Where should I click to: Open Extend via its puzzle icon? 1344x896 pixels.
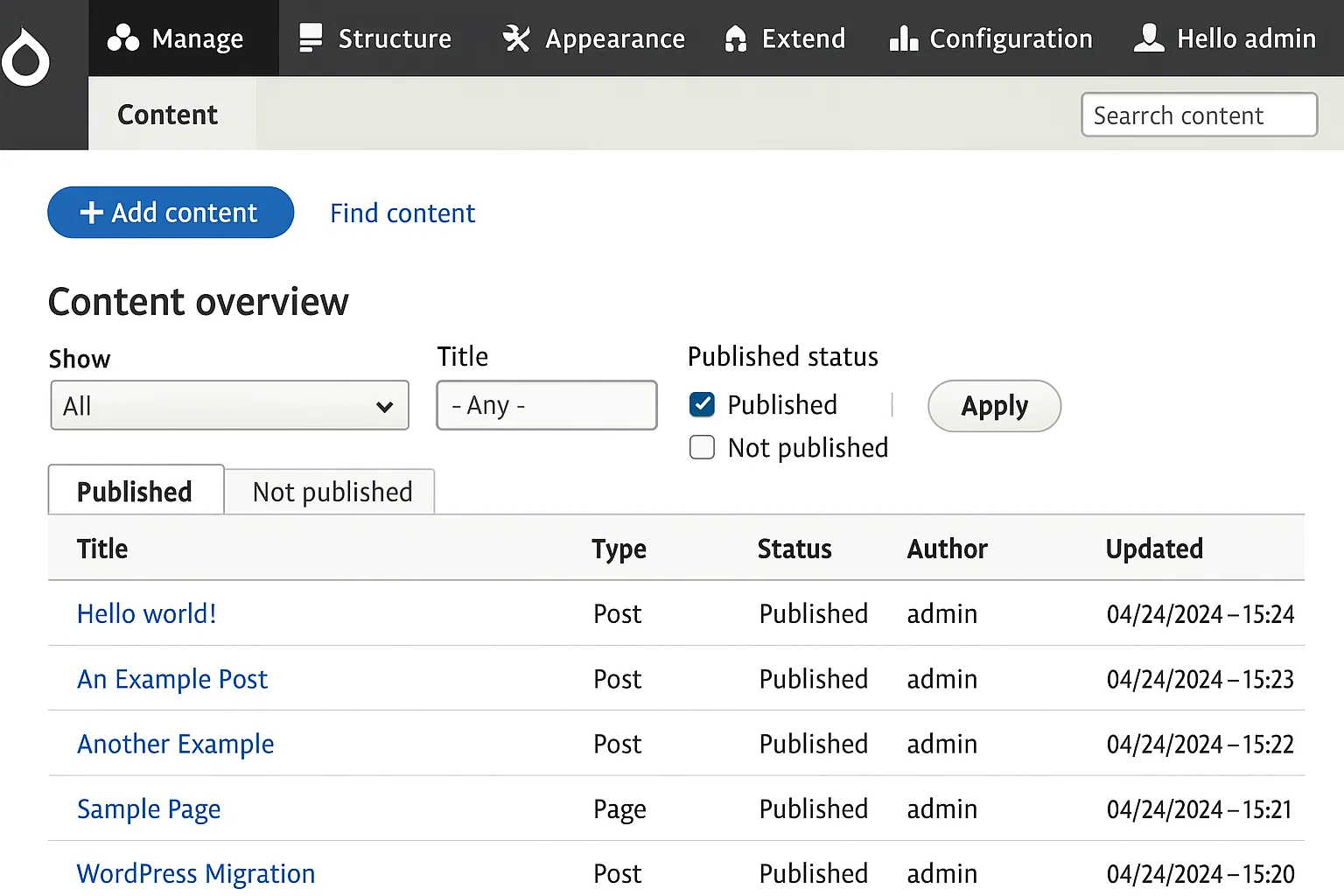tap(733, 38)
